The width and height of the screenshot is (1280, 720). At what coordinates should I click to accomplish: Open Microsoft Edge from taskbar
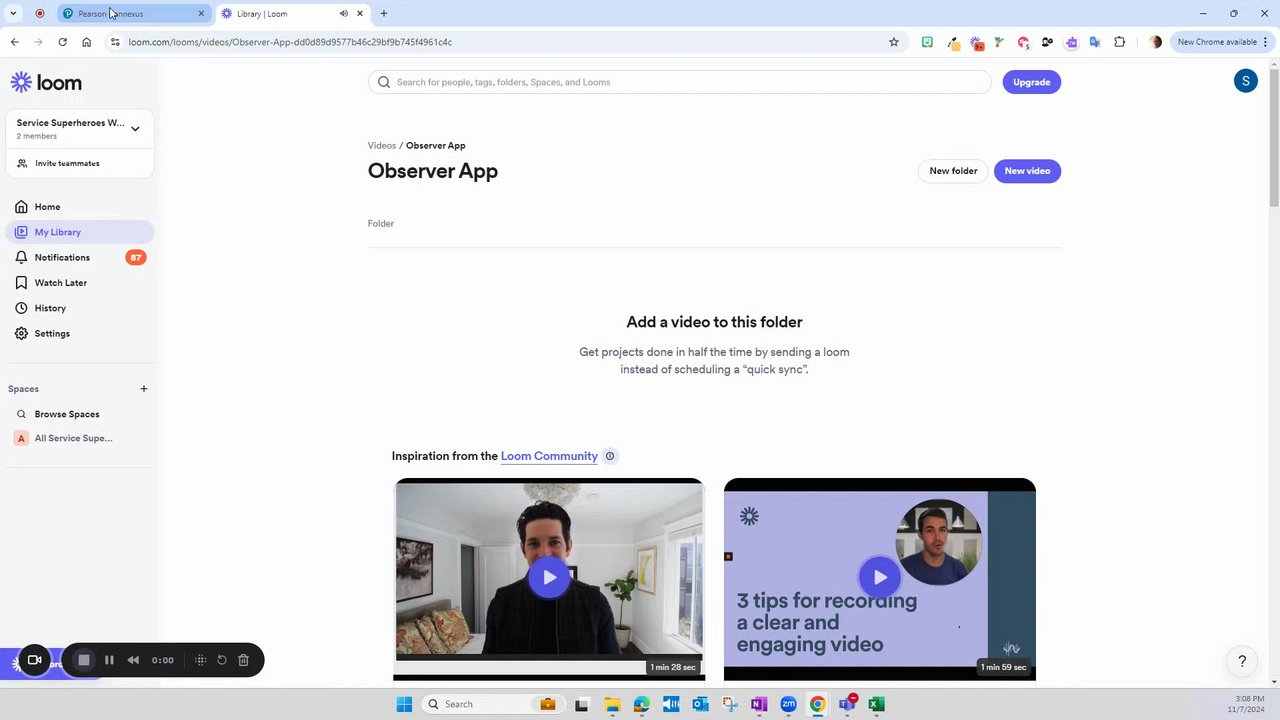click(x=641, y=704)
